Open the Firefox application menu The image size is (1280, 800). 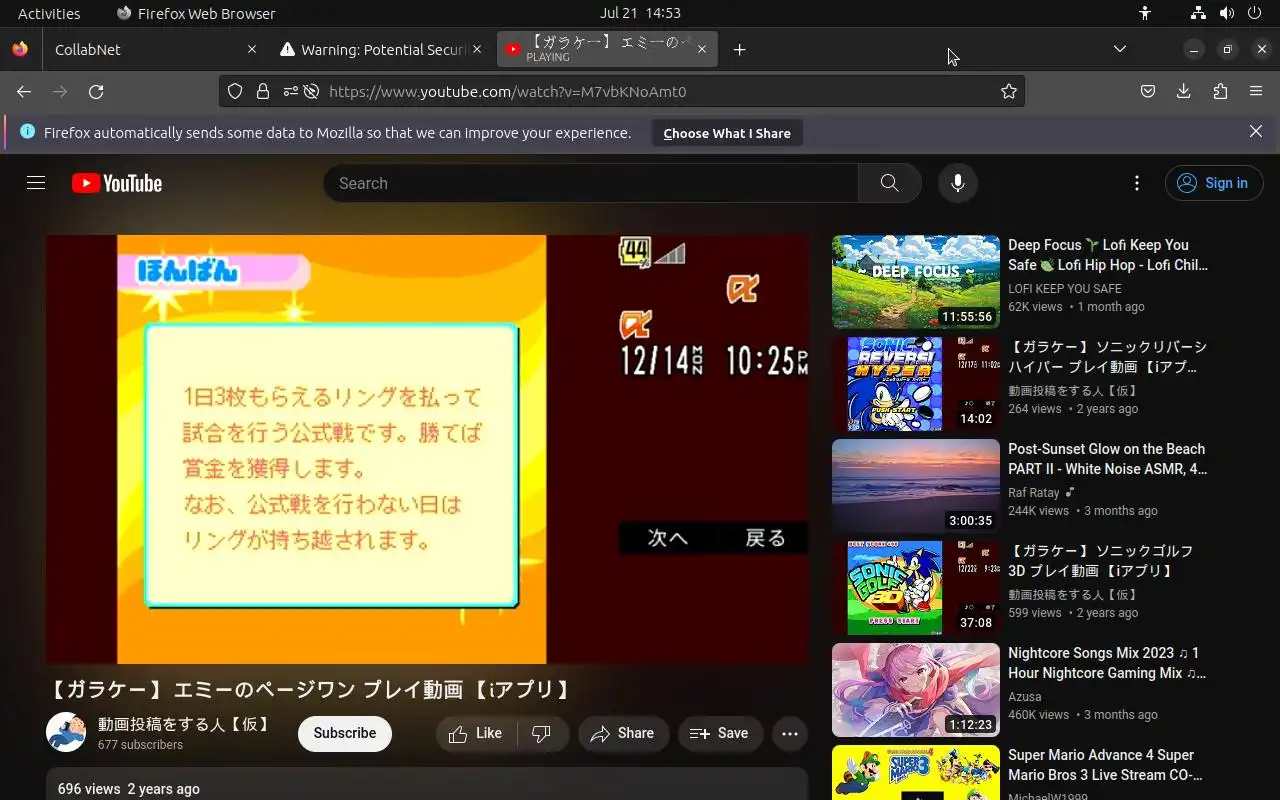point(1256,91)
